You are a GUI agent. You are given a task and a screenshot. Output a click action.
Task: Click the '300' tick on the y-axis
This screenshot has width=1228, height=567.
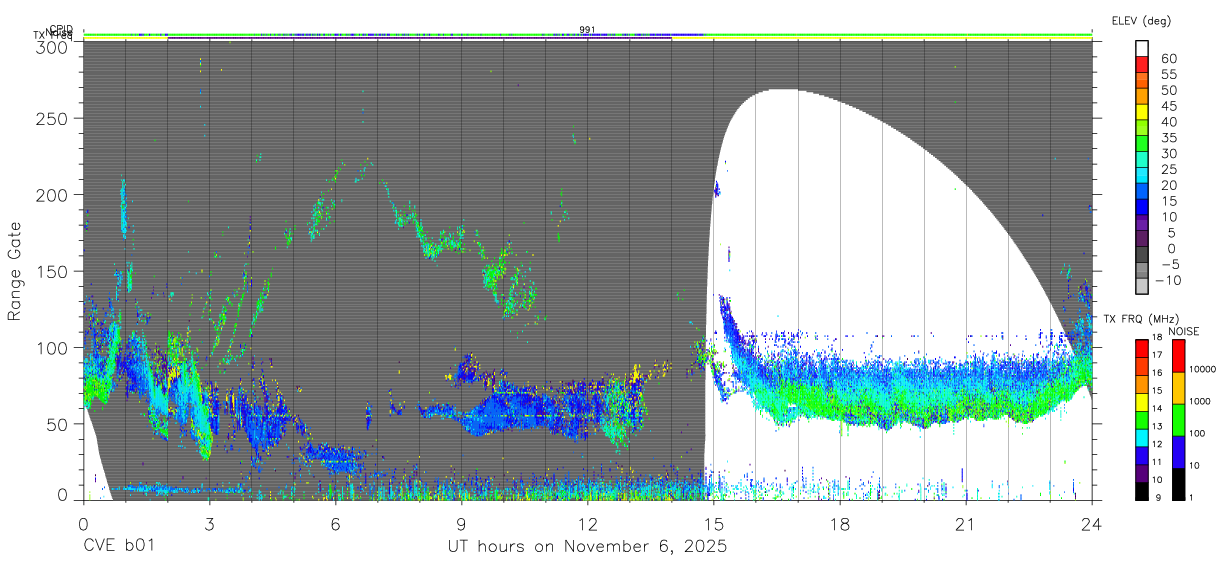(x=54, y=46)
